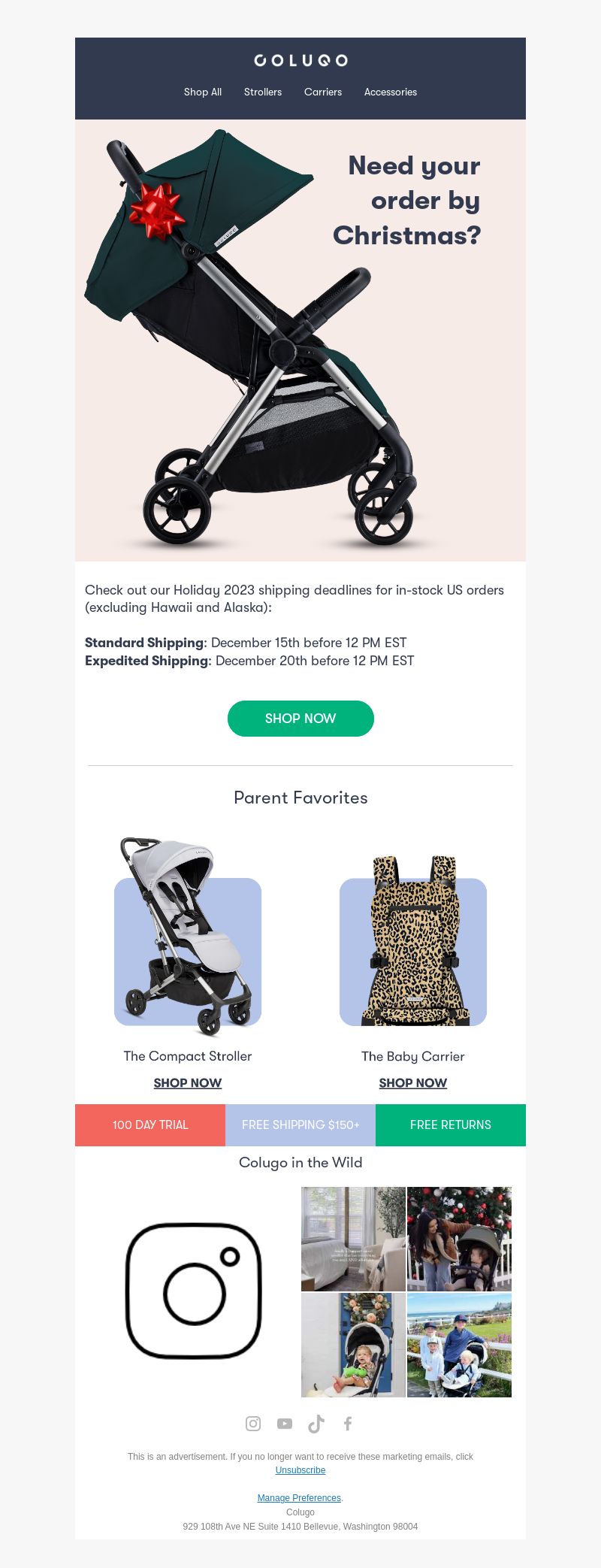601x1568 pixels.
Task: Click SHOP NOW under Compact Stroller
Action: 188,1083
